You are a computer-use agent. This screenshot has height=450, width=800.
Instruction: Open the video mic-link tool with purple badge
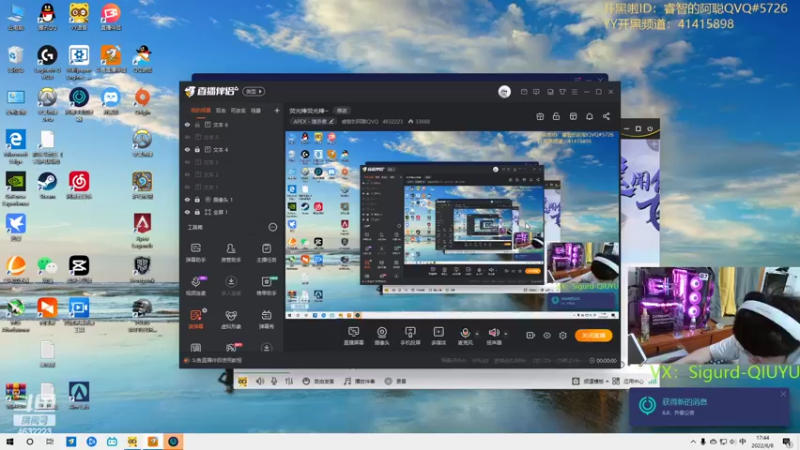pyautogui.click(x=196, y=286)
